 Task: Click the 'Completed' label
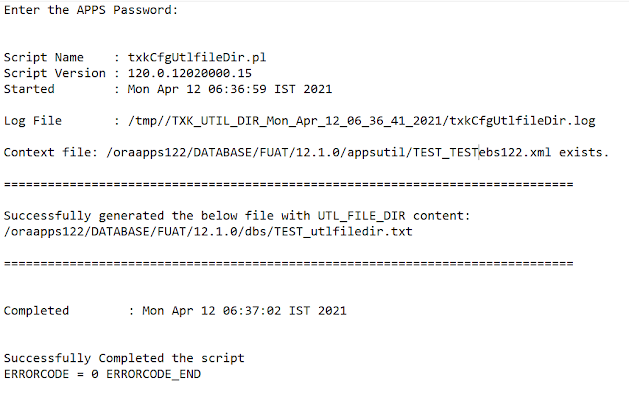pos(37,311)
